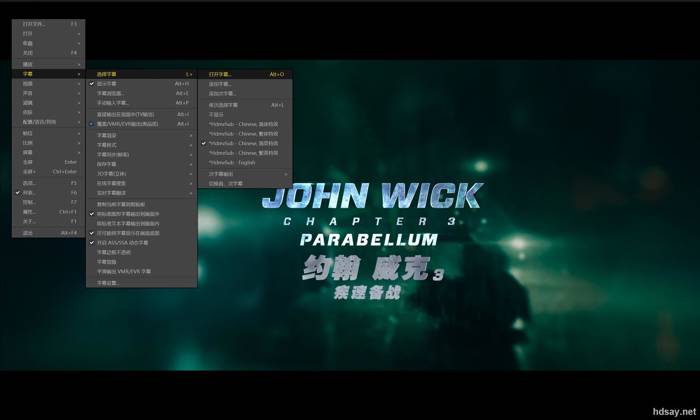700x420 pixels.
Task: Select the radio option containing VMR/EVR output with Alt+I
Action: [142, 124]
